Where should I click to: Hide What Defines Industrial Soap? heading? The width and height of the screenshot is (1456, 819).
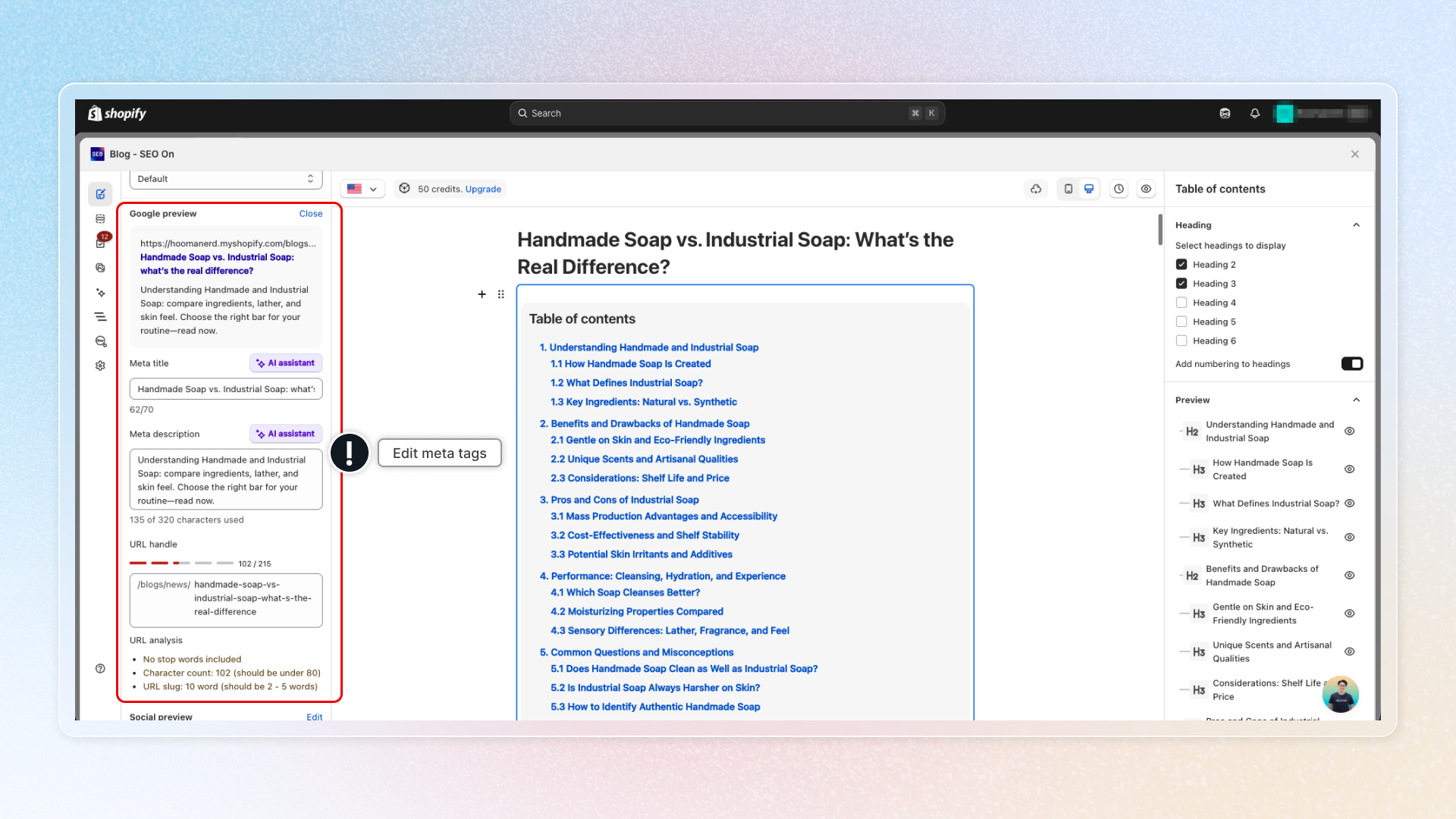click(1350, 504)
